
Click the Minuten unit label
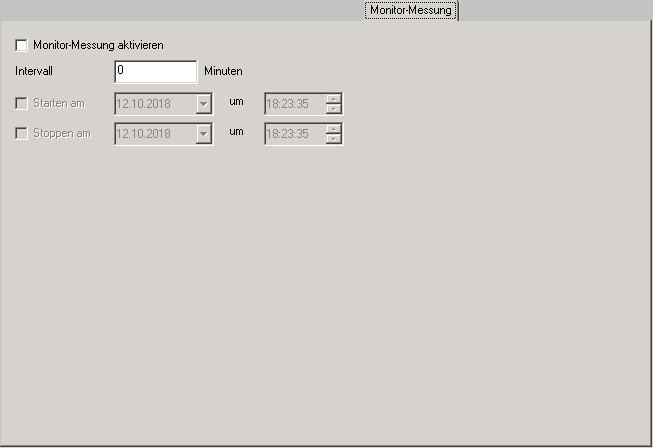[223, 72]
